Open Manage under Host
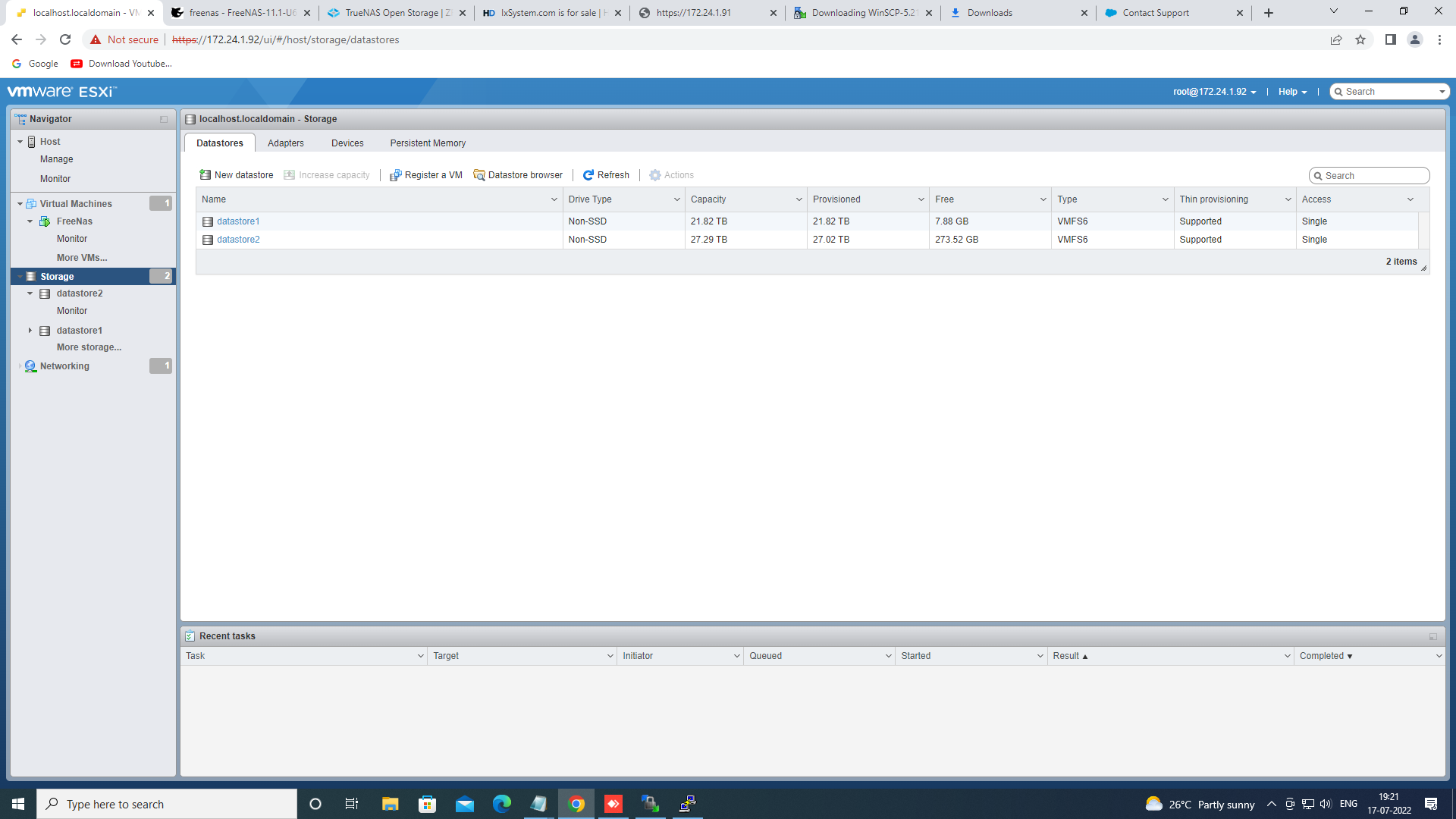The width and height of the screenshot is (1456, 819). pos(57,159)
